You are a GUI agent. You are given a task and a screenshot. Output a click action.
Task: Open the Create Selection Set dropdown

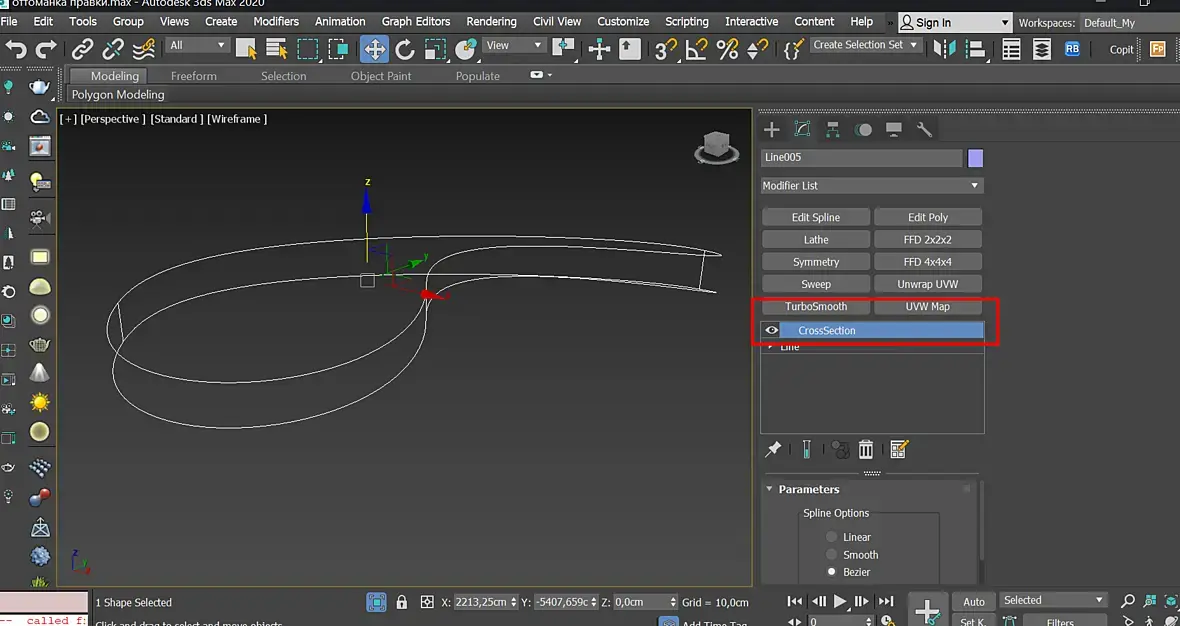(866, 45)
